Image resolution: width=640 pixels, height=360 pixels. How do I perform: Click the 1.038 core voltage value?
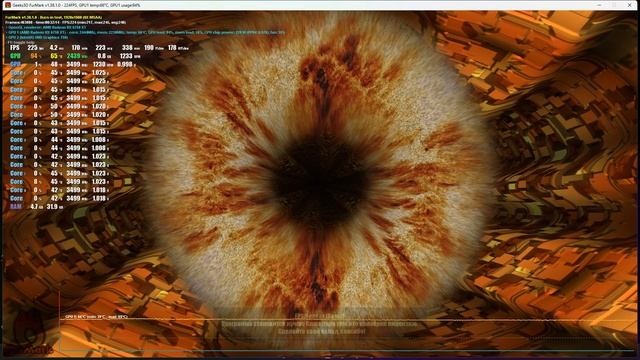tap(99, 198)
